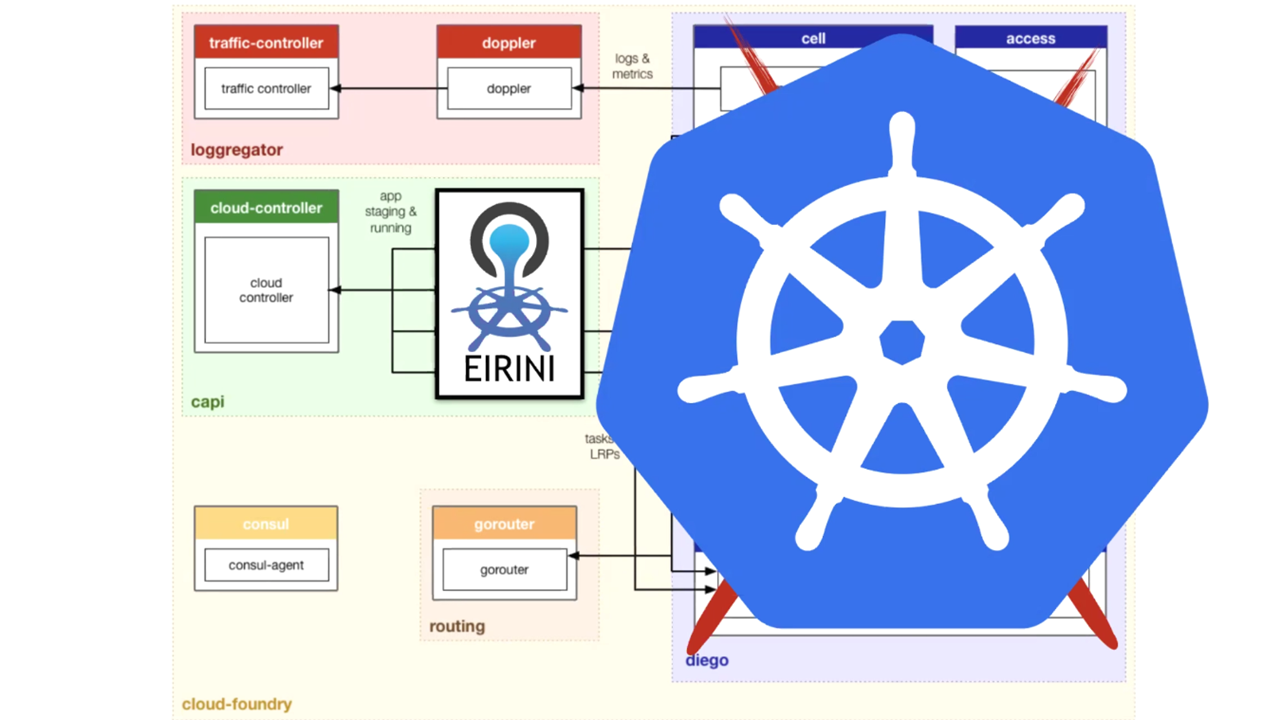The image size is (1280, 720).
Task: Click the 'routing' group label
Action: click(x=457, y=627)
